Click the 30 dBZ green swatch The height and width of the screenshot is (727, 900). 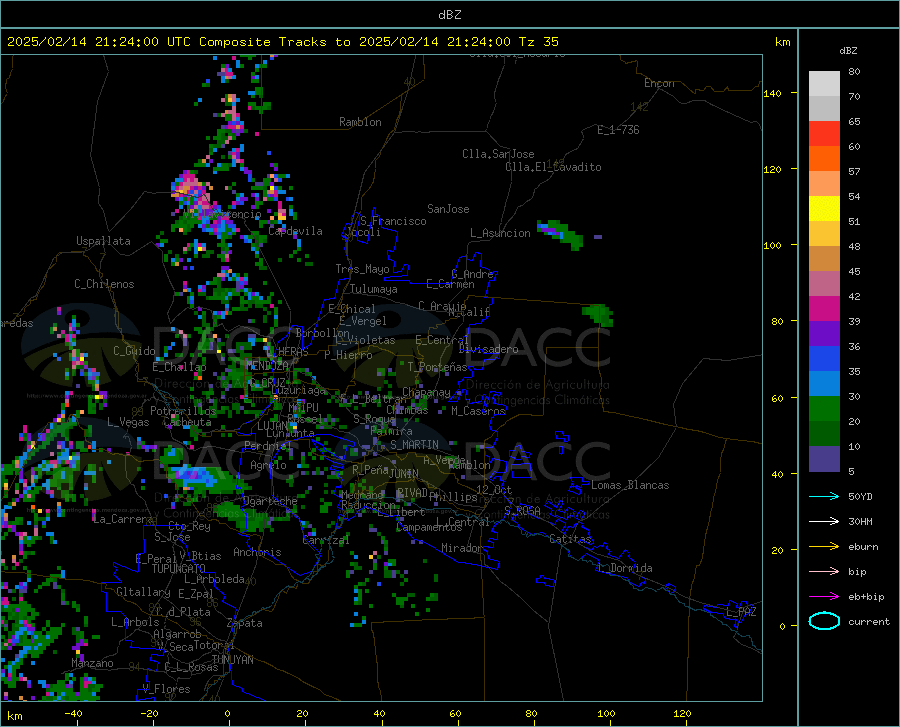(824, 409)
